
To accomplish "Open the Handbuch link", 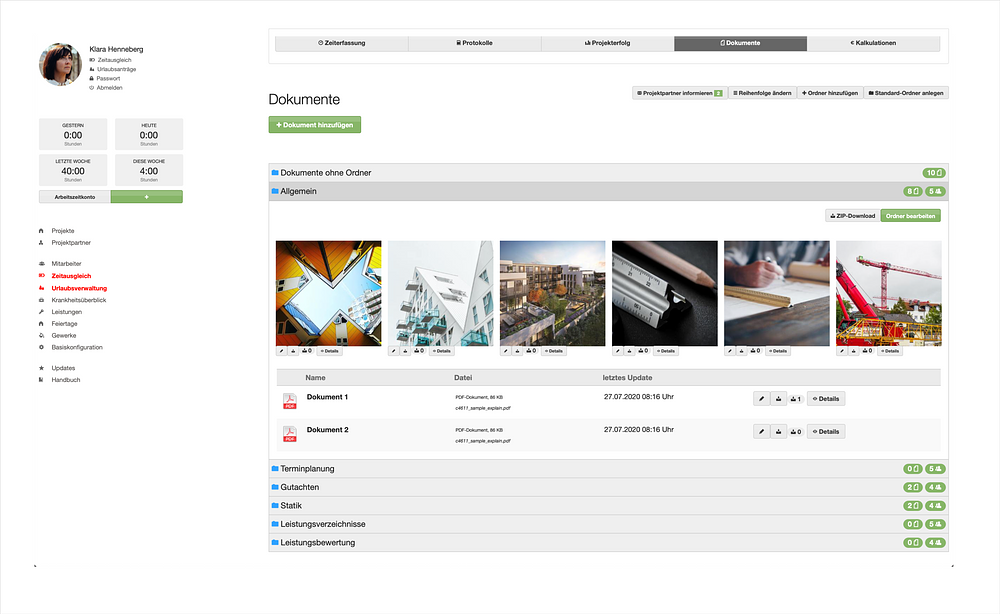I will point(66,380).
